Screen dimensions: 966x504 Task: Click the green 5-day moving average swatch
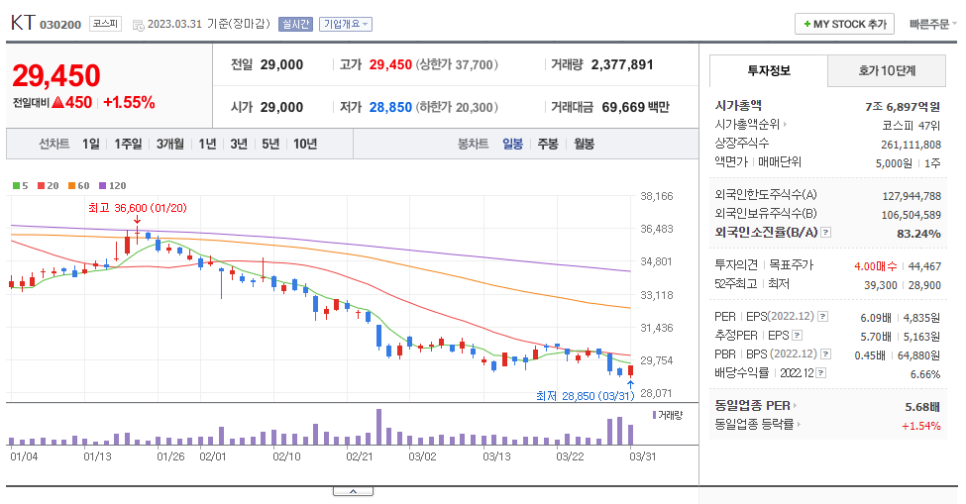click(x=16, y=185)
